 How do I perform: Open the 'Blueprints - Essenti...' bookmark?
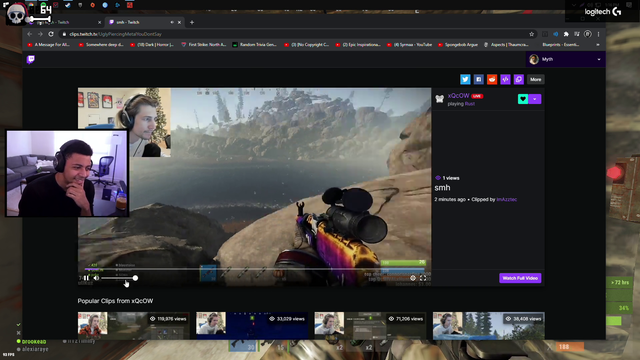pyautogui.click(x=560, y=45)
